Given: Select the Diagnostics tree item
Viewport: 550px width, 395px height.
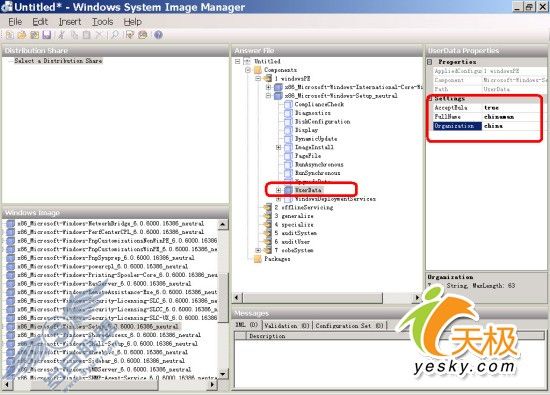Looking at the screenshot, I should [x=313, y=113].
